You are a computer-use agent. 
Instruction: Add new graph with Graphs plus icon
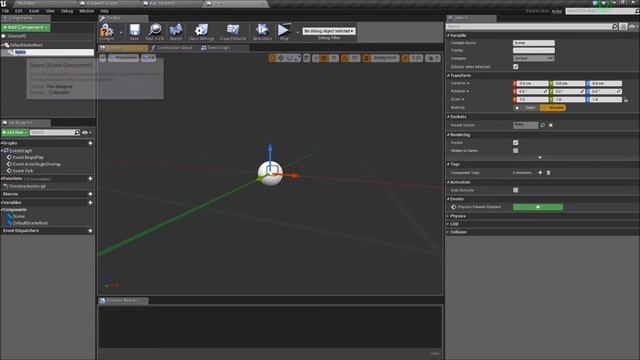[x=90, y=143]
